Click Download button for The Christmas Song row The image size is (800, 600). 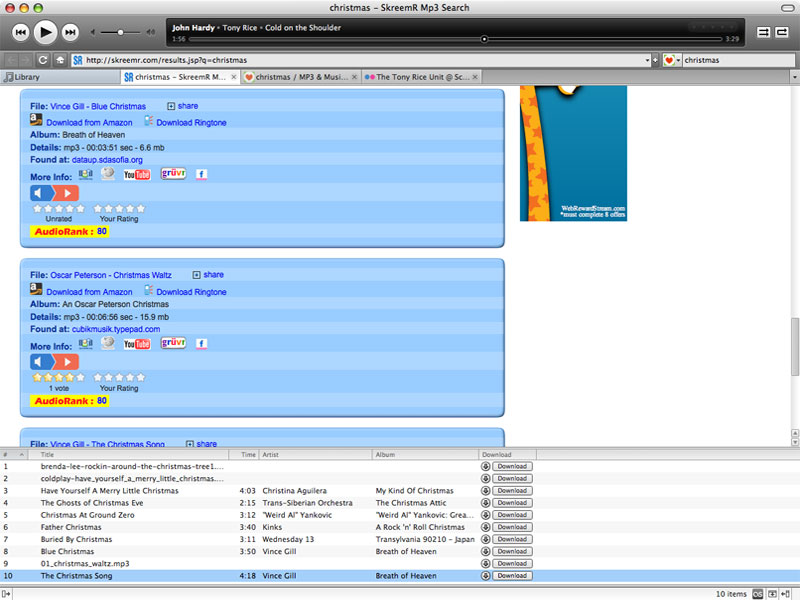(x=512, y=576)
